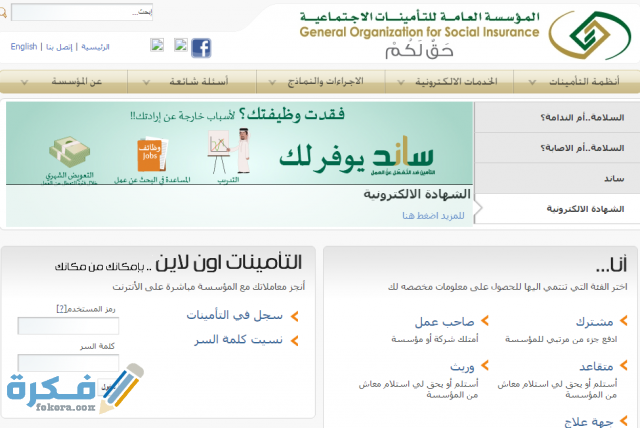Focus the كلمة السر password field
This screenshot has height=428, width=640.
[x=68, y=363]
